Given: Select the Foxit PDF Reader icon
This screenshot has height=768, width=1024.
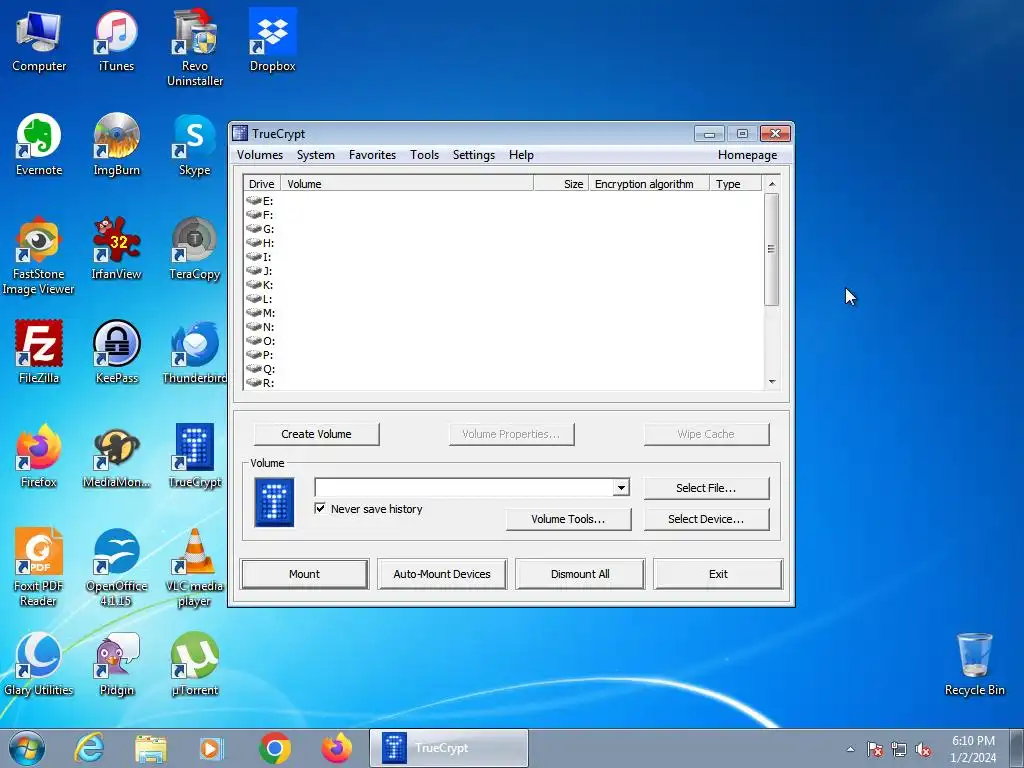Looking at the screenshot, I should tap(39, 568).
